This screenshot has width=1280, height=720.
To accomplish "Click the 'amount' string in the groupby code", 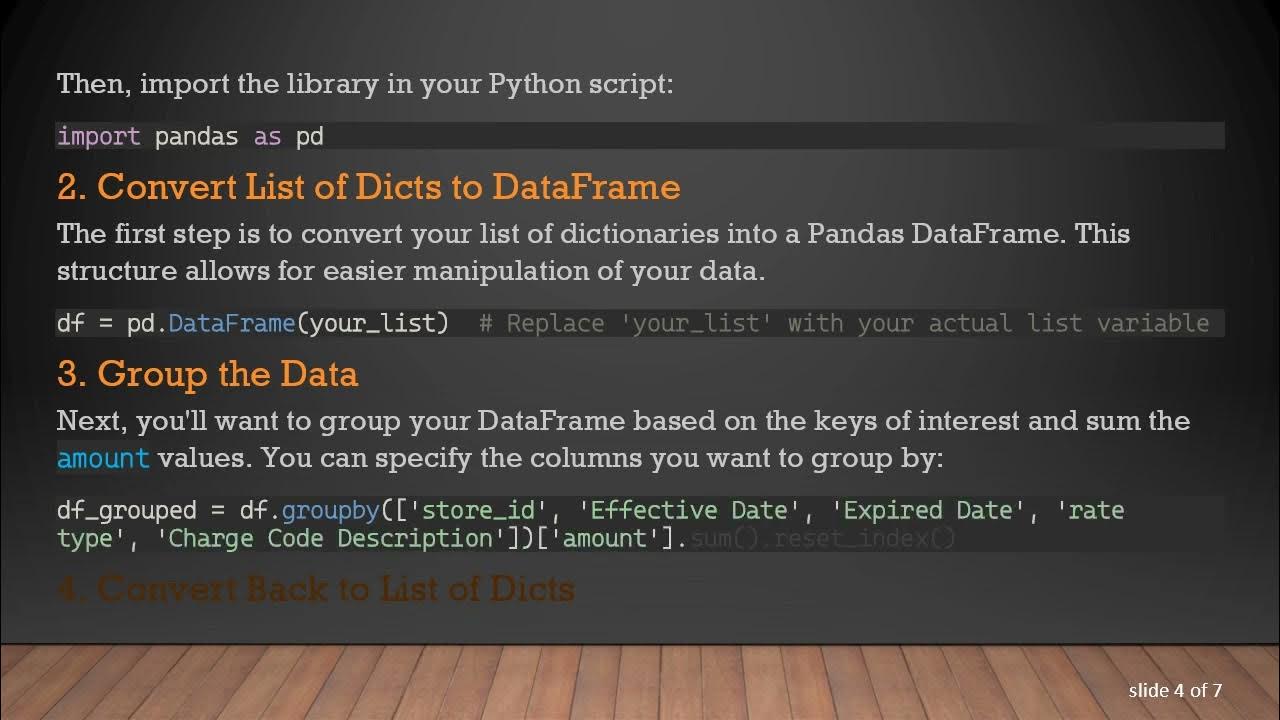I will point(605,538).
